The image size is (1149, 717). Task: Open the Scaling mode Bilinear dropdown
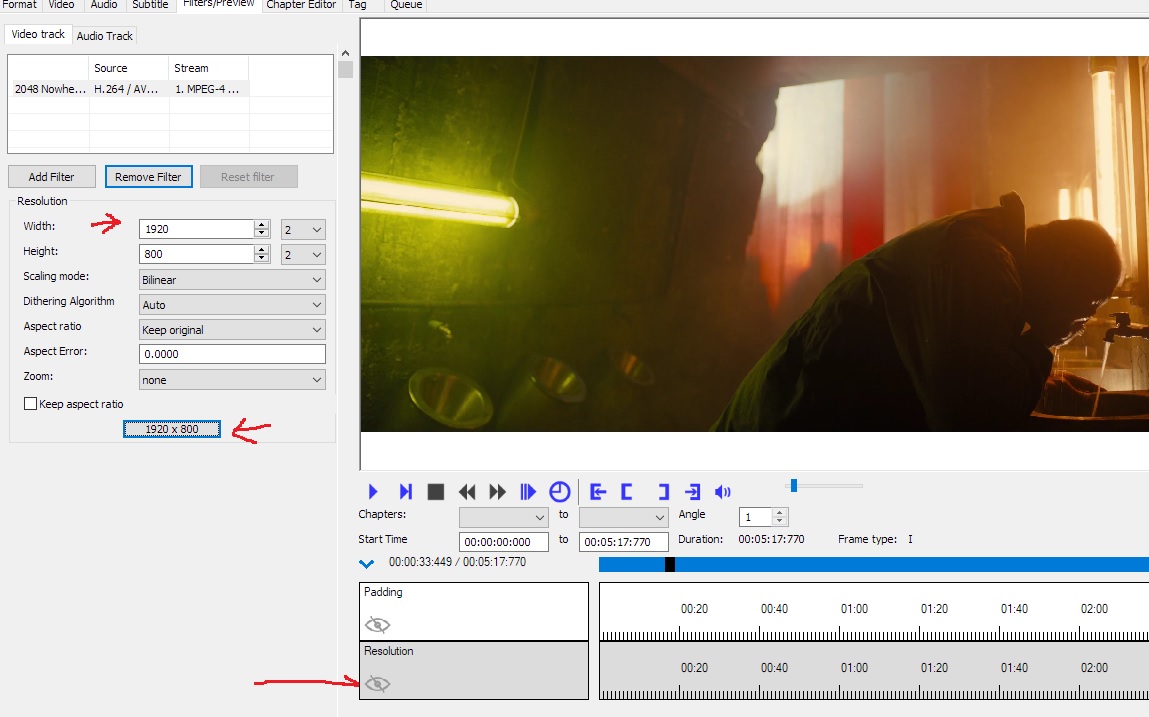(x=232, y=279)
